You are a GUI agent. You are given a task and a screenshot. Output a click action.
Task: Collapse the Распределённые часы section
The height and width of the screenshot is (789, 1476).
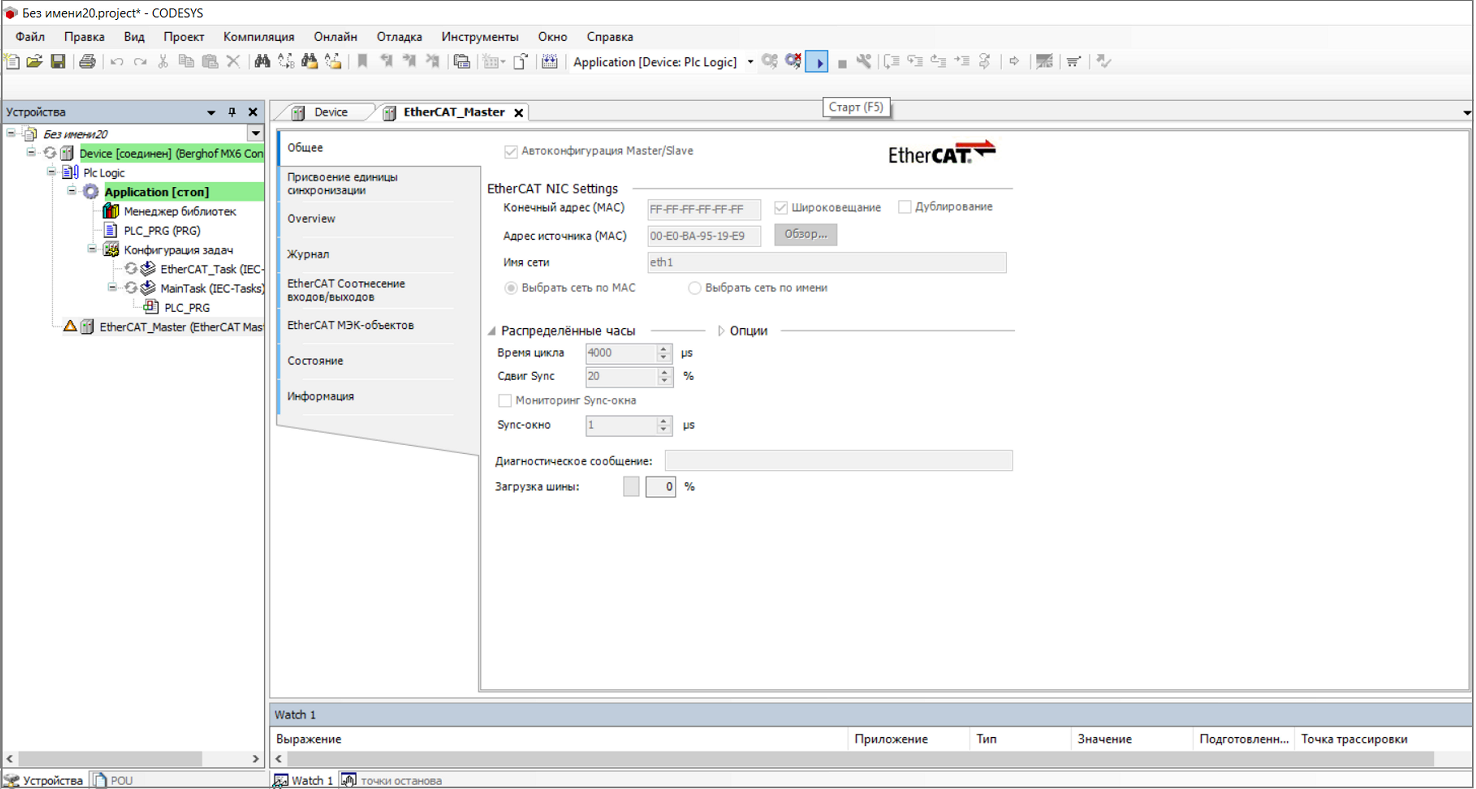492,331
